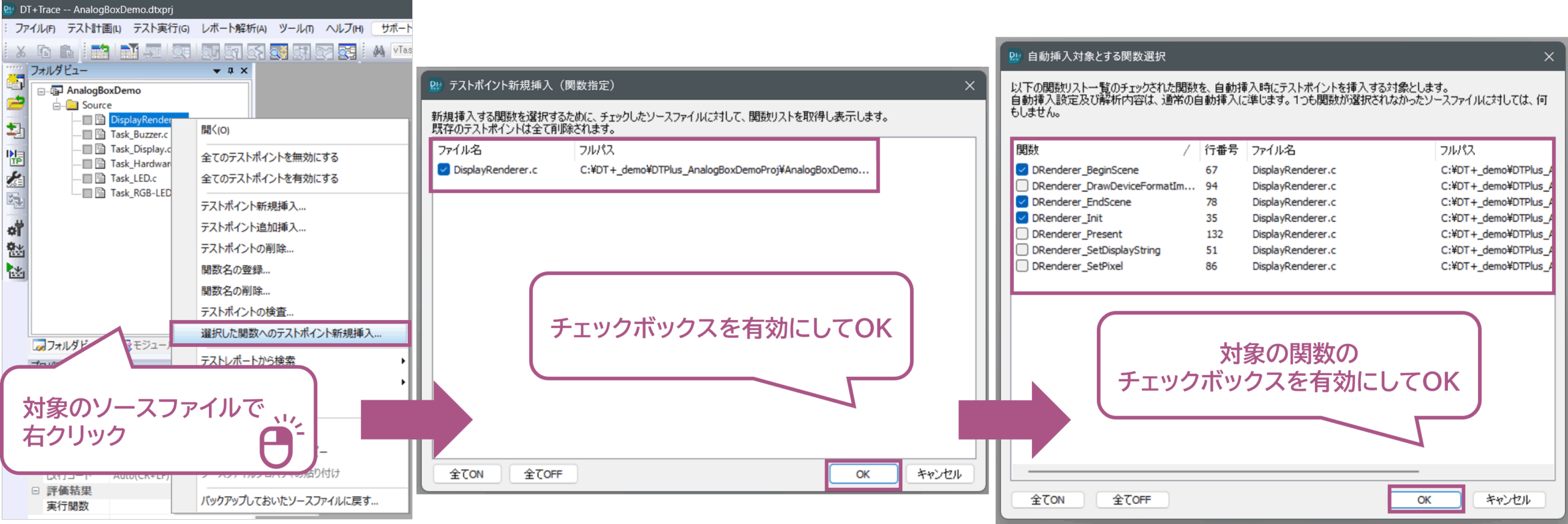Image resolution: width=1568 pixels, height=524 pixels.
Task: Uncheck the DRenderer_Init function checkbox
Action: coord(1022,218)
